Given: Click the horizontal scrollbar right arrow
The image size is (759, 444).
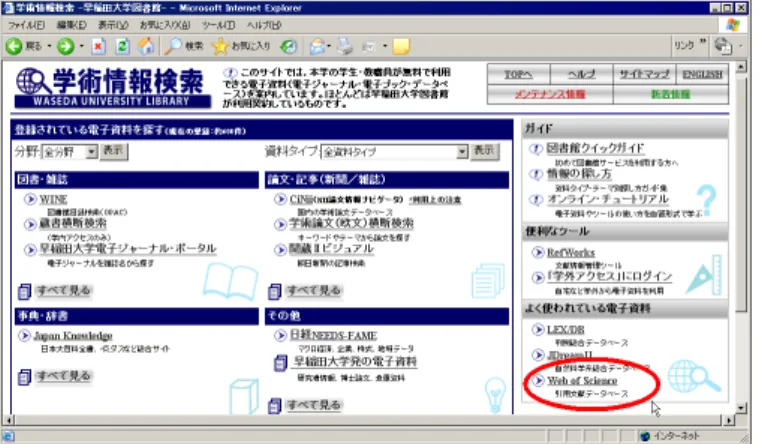Looking at the screenshot, I should [729, 420].
